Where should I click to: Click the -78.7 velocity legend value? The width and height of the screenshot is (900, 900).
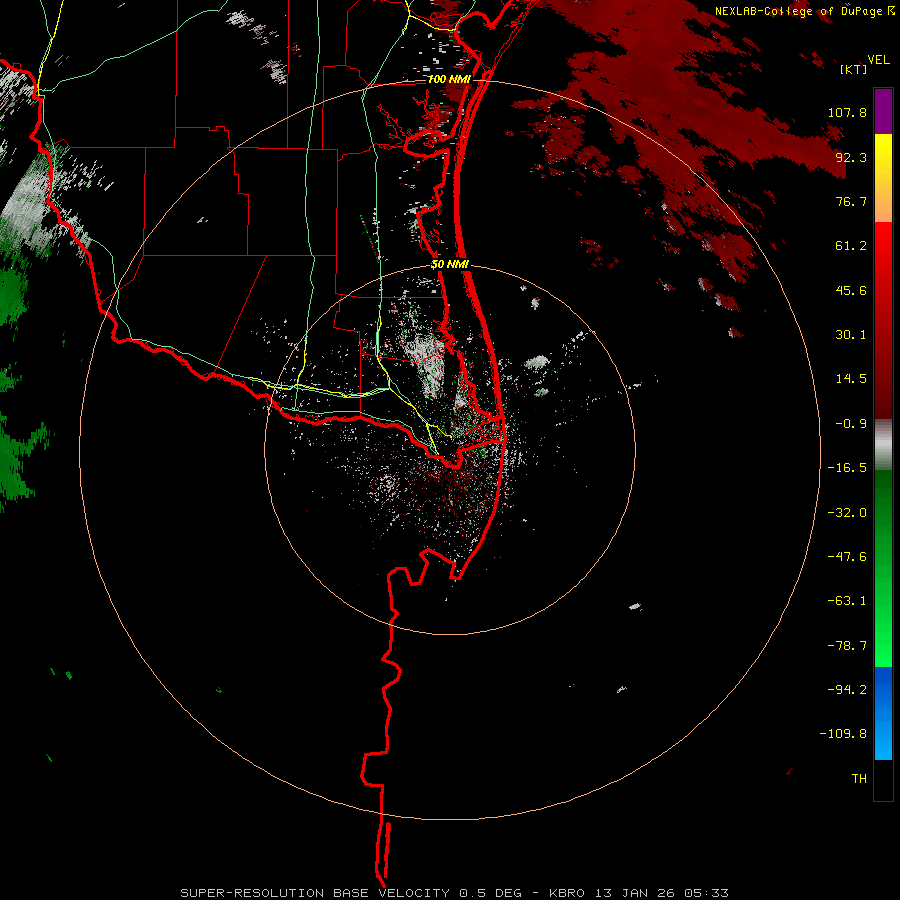pyautogui.click(x=847, y=646)
